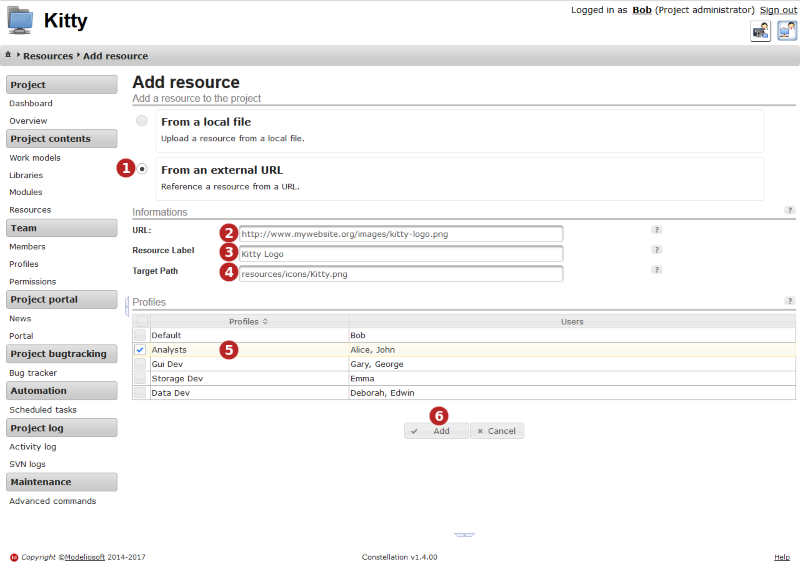
Task: Open the user administration icon at top right
Action: (x=760, y=31)
